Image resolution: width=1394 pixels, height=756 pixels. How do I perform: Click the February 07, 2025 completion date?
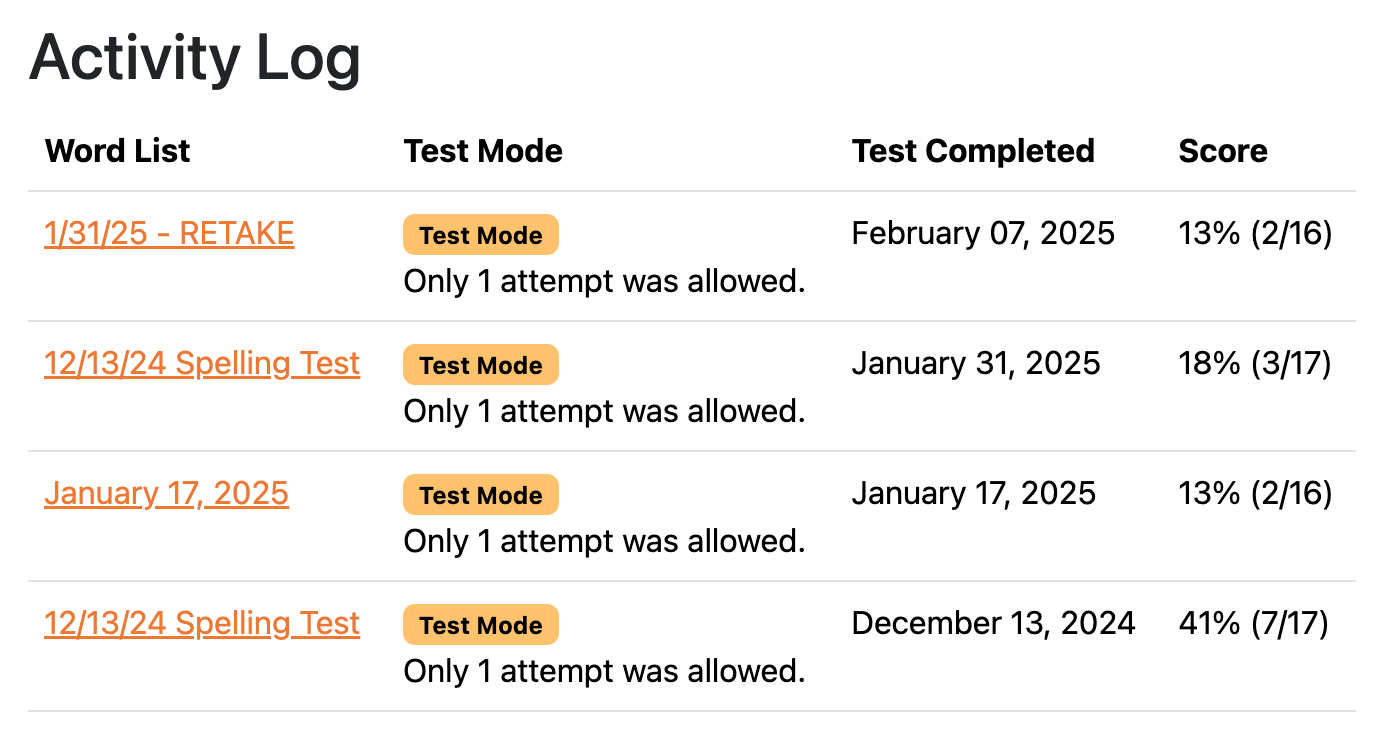[x=982, y=233]
